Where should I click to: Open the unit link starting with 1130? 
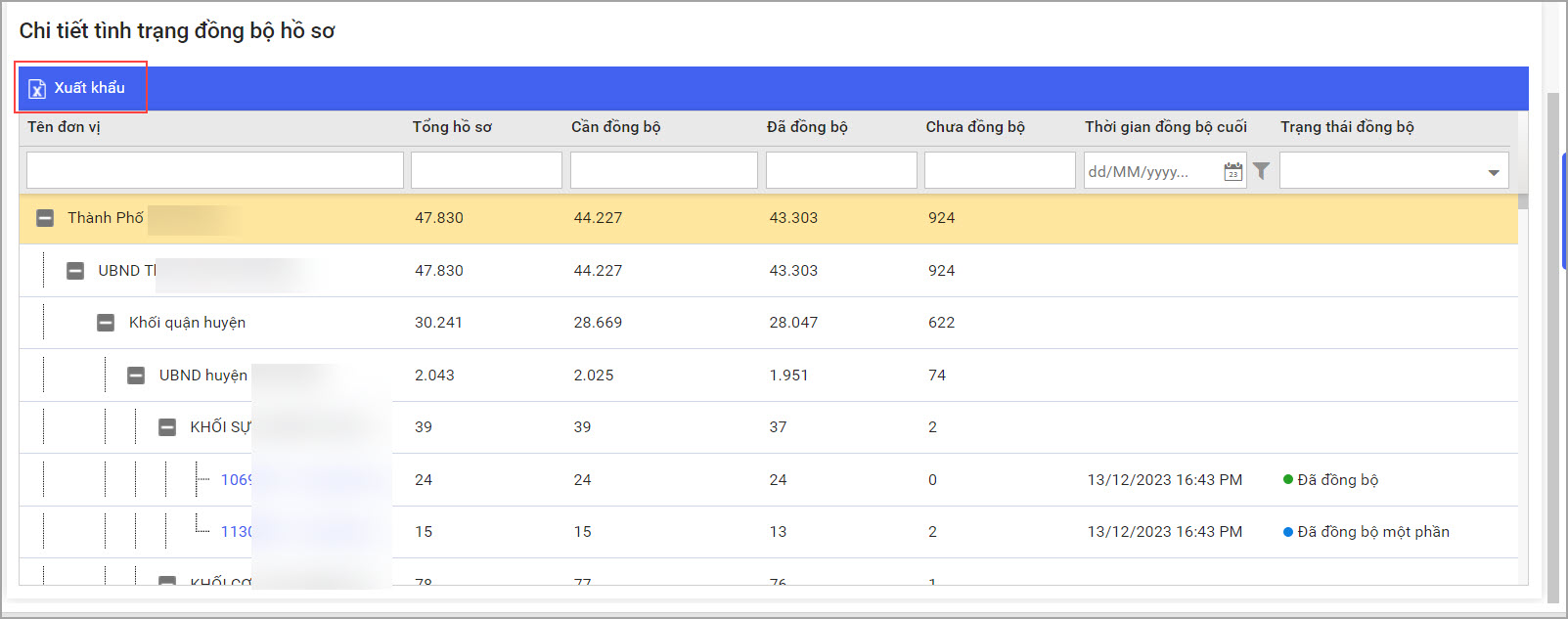tap(236, 532)
